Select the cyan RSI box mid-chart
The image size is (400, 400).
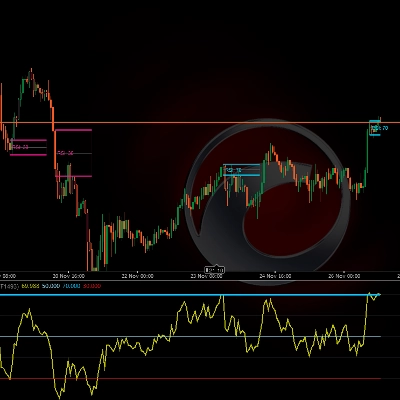pyautogui.click(x=242, y=170)
